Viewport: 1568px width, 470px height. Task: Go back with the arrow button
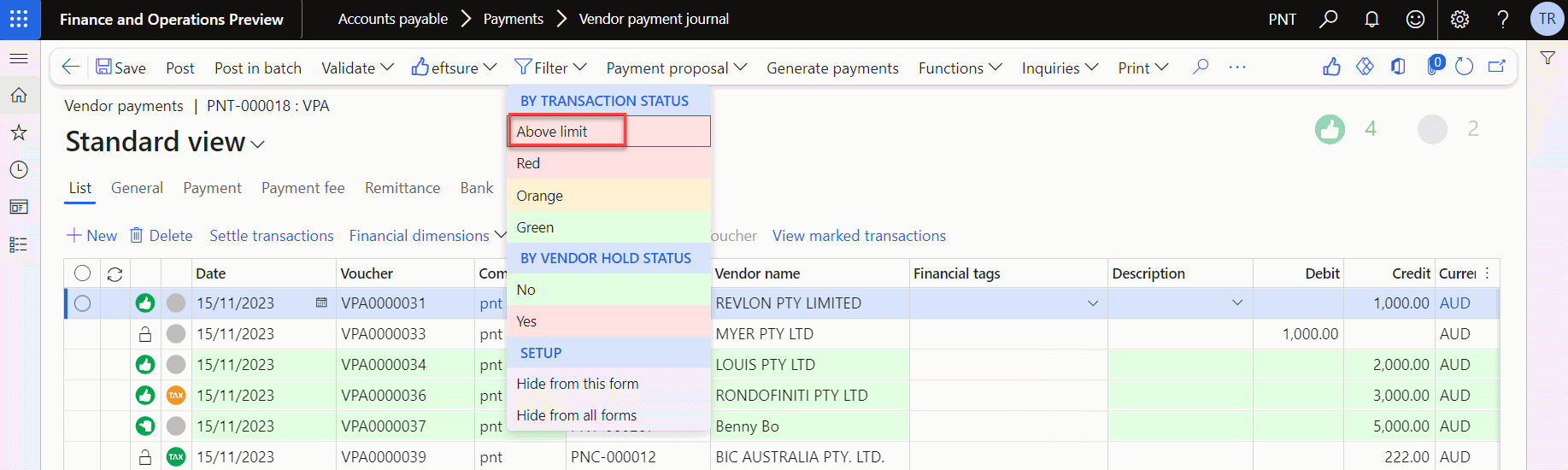71,67
